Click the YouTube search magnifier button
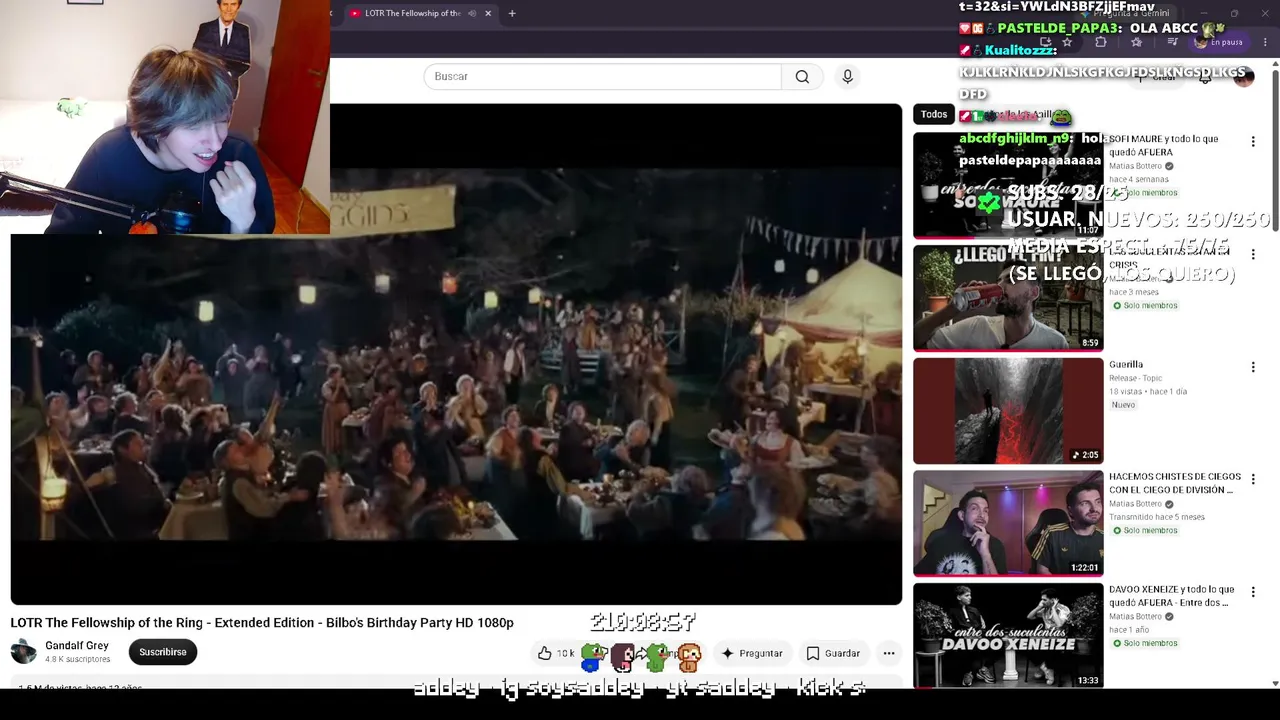 click(802, 76)
